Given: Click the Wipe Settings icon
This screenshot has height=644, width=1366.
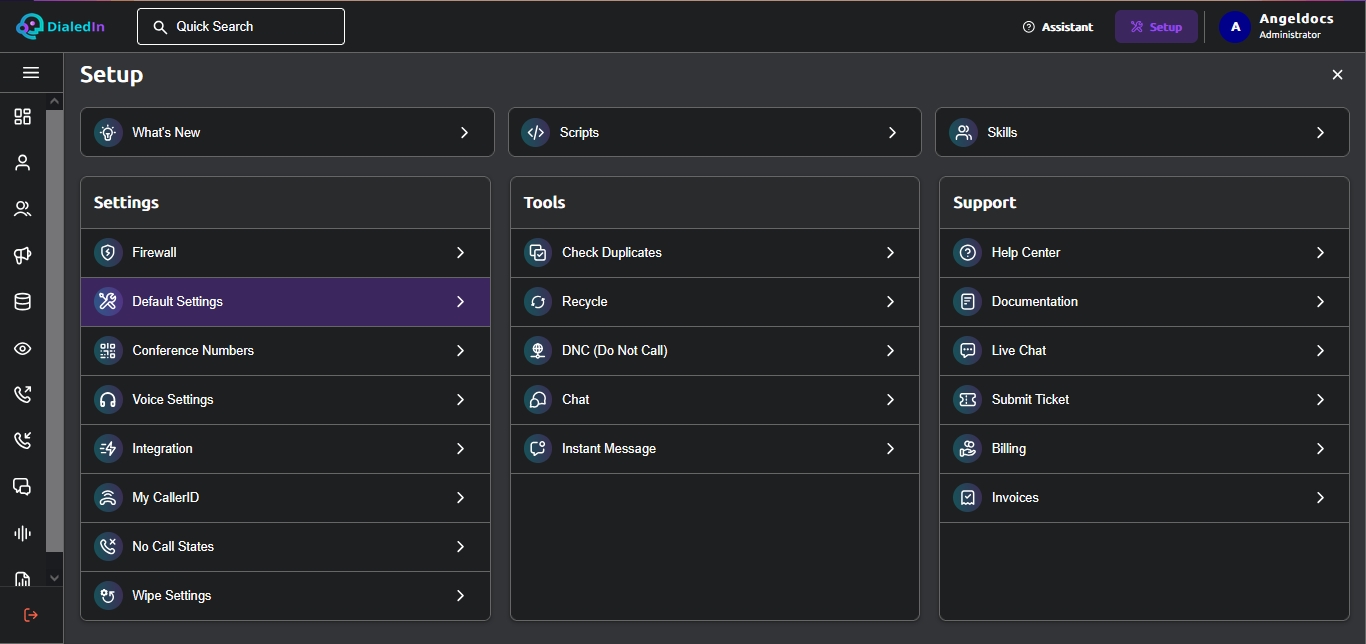Looking at the screenshot, I should coord(108,596).
